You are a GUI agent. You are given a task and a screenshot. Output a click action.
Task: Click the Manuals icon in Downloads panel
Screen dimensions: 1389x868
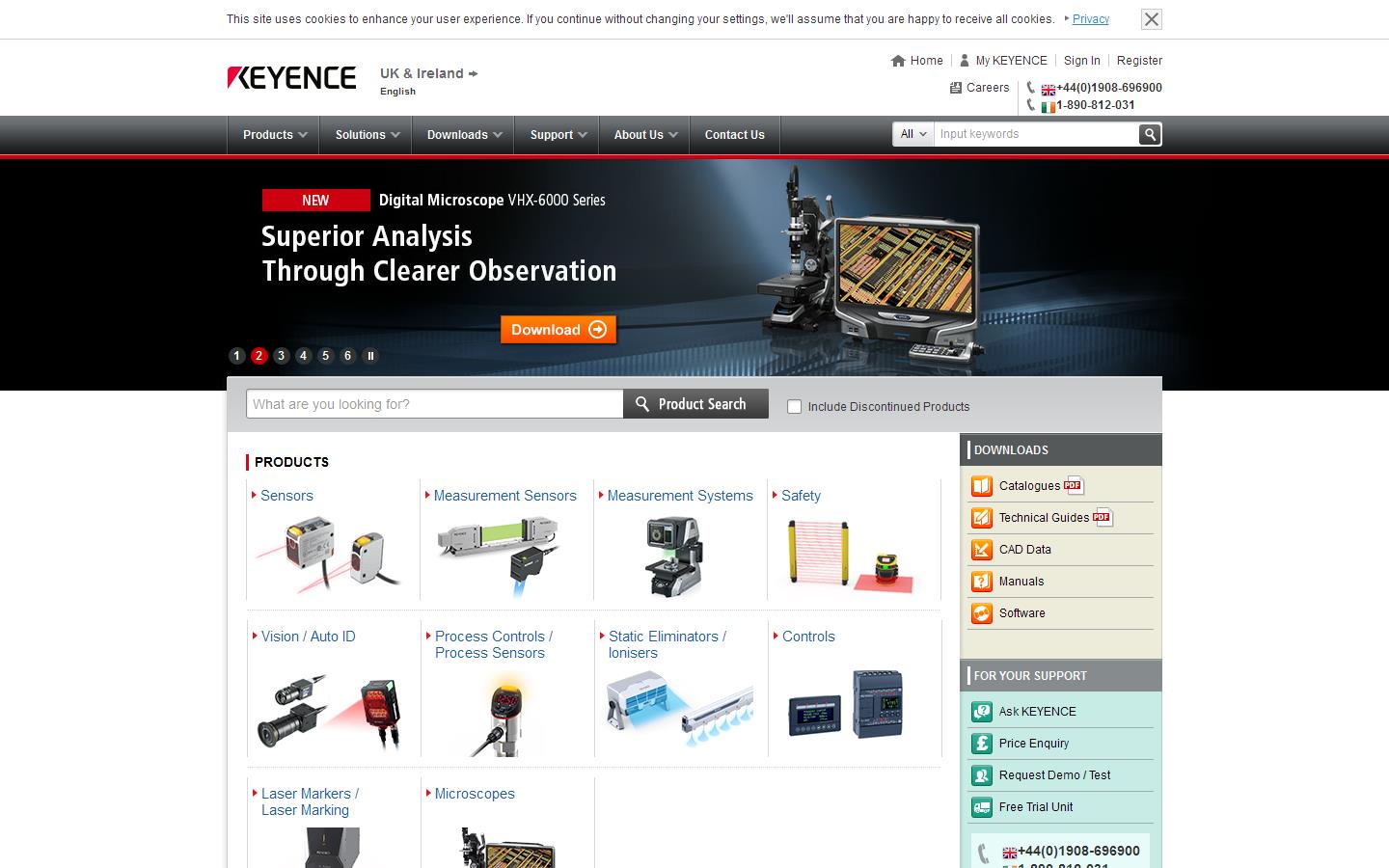[981, 582]
